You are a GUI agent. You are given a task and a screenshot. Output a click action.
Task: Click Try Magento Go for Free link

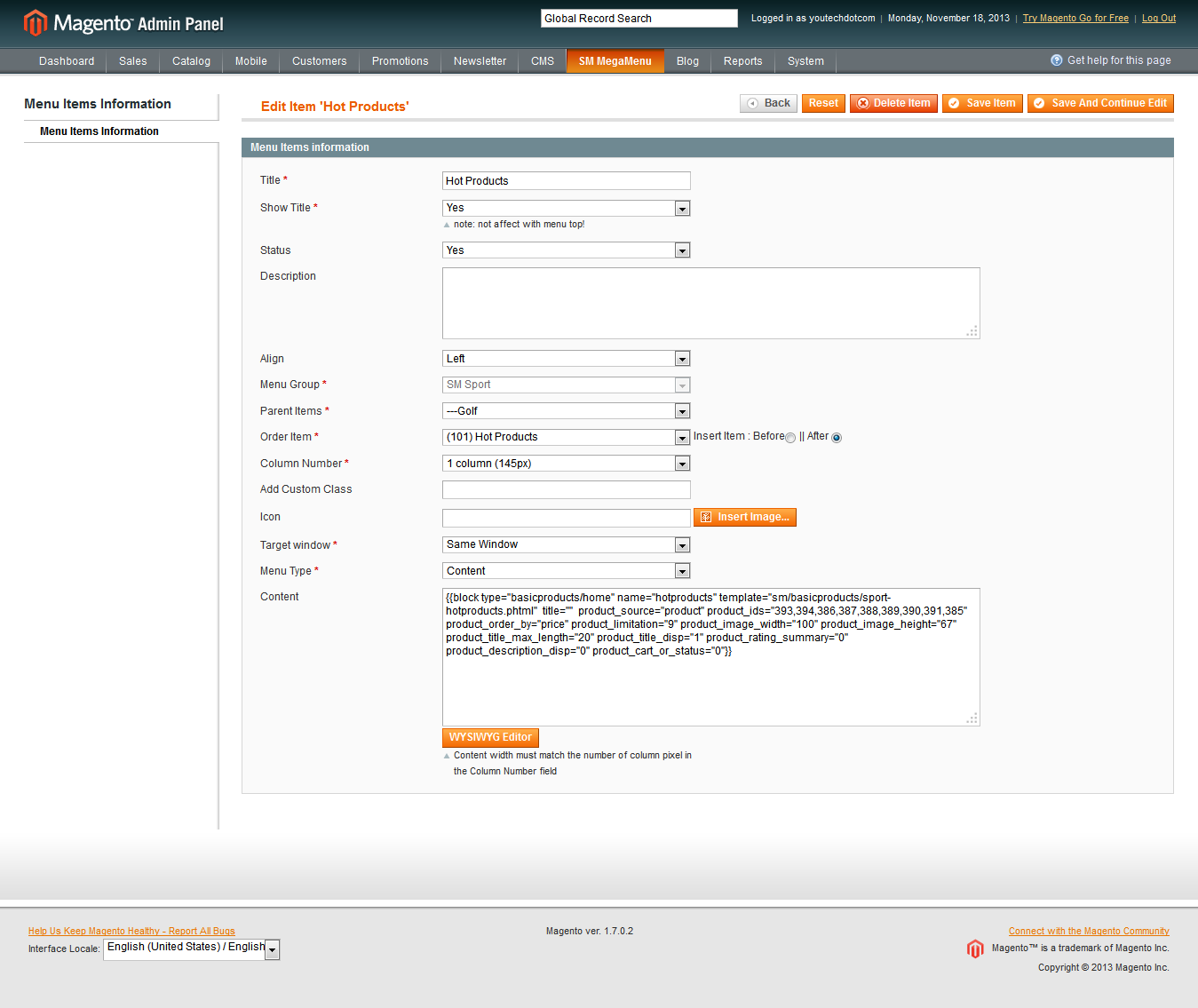[x=1075, y=18]
